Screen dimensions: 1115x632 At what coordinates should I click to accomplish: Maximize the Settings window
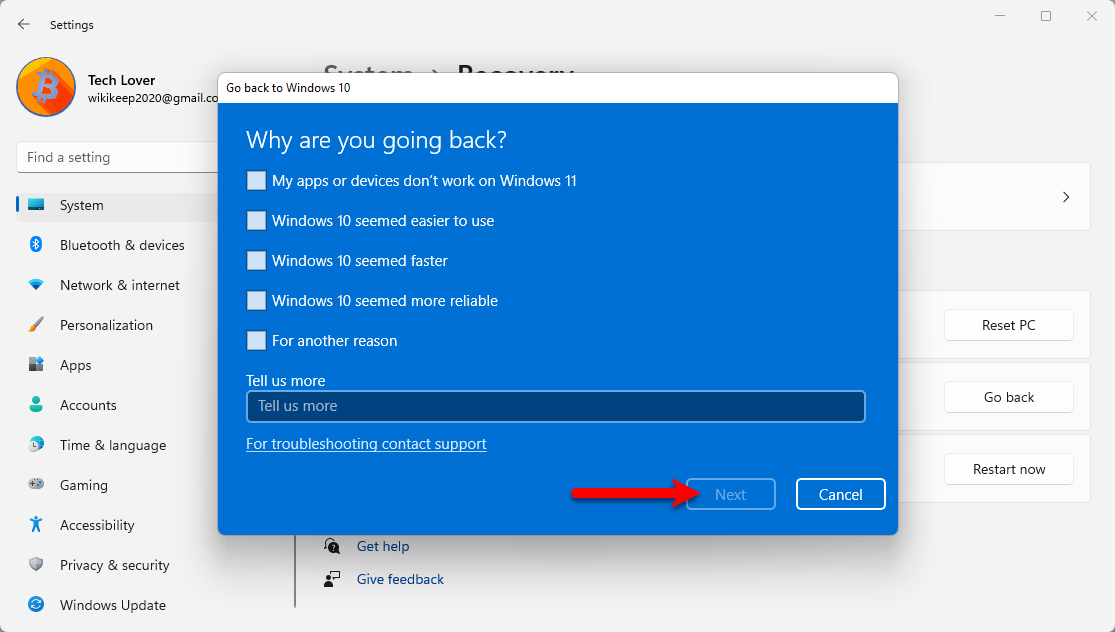point(1046,16)
